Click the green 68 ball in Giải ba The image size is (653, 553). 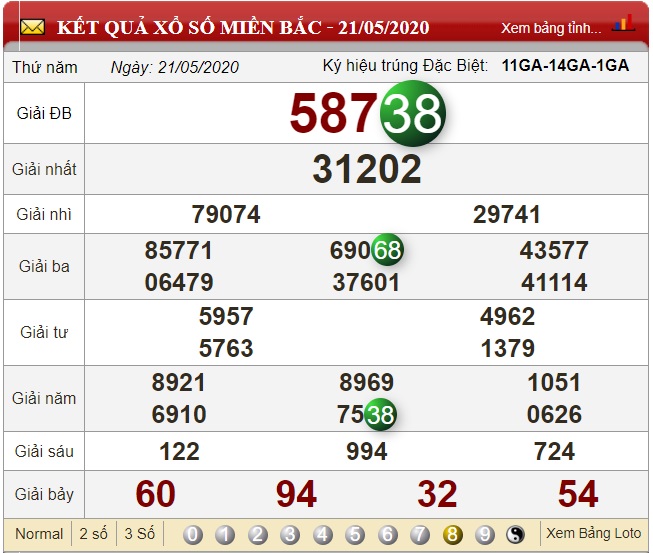coord(387,250)
